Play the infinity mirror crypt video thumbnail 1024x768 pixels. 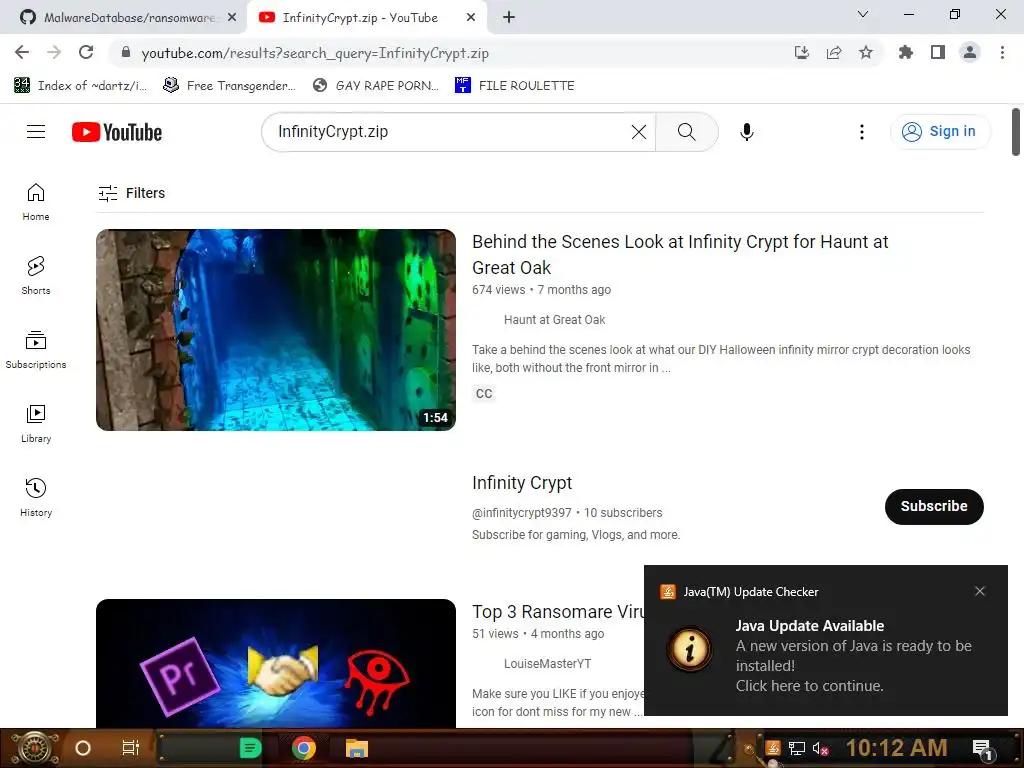pos(276,330)
